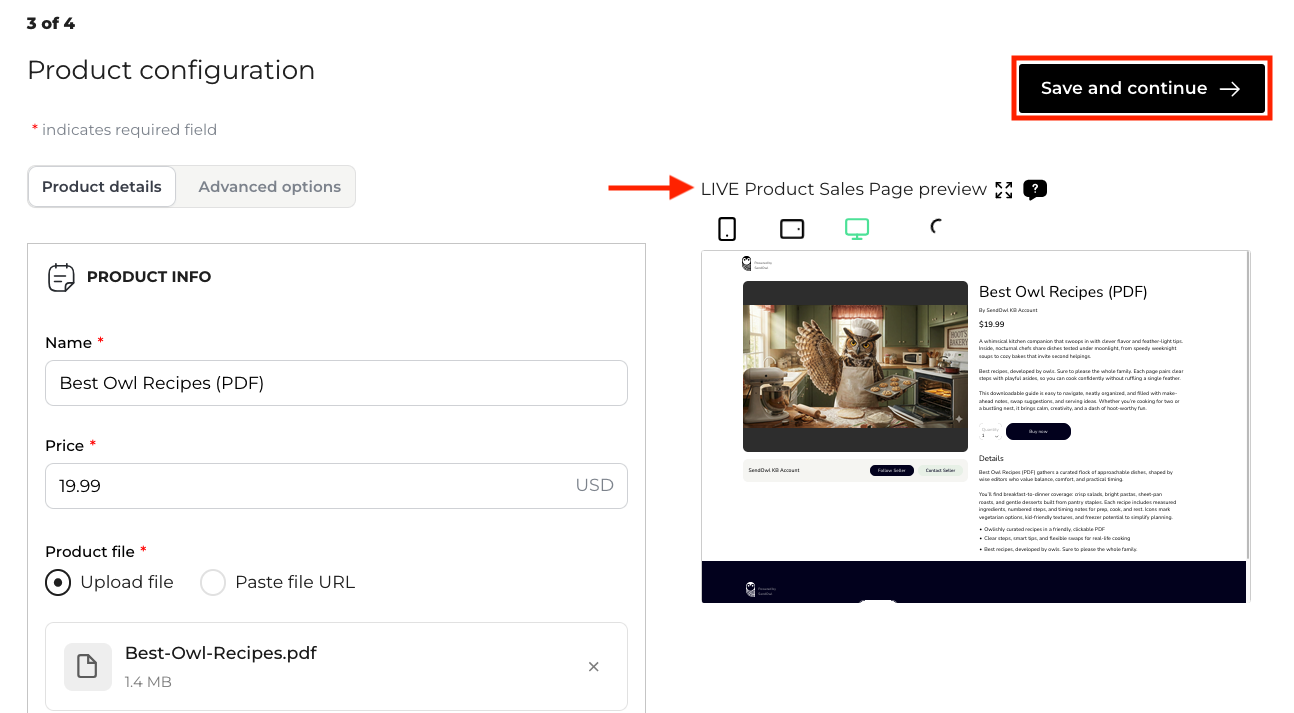Click Follow Seller in the preview
The image size is (1294, 713).
click(x=891, y=470)
